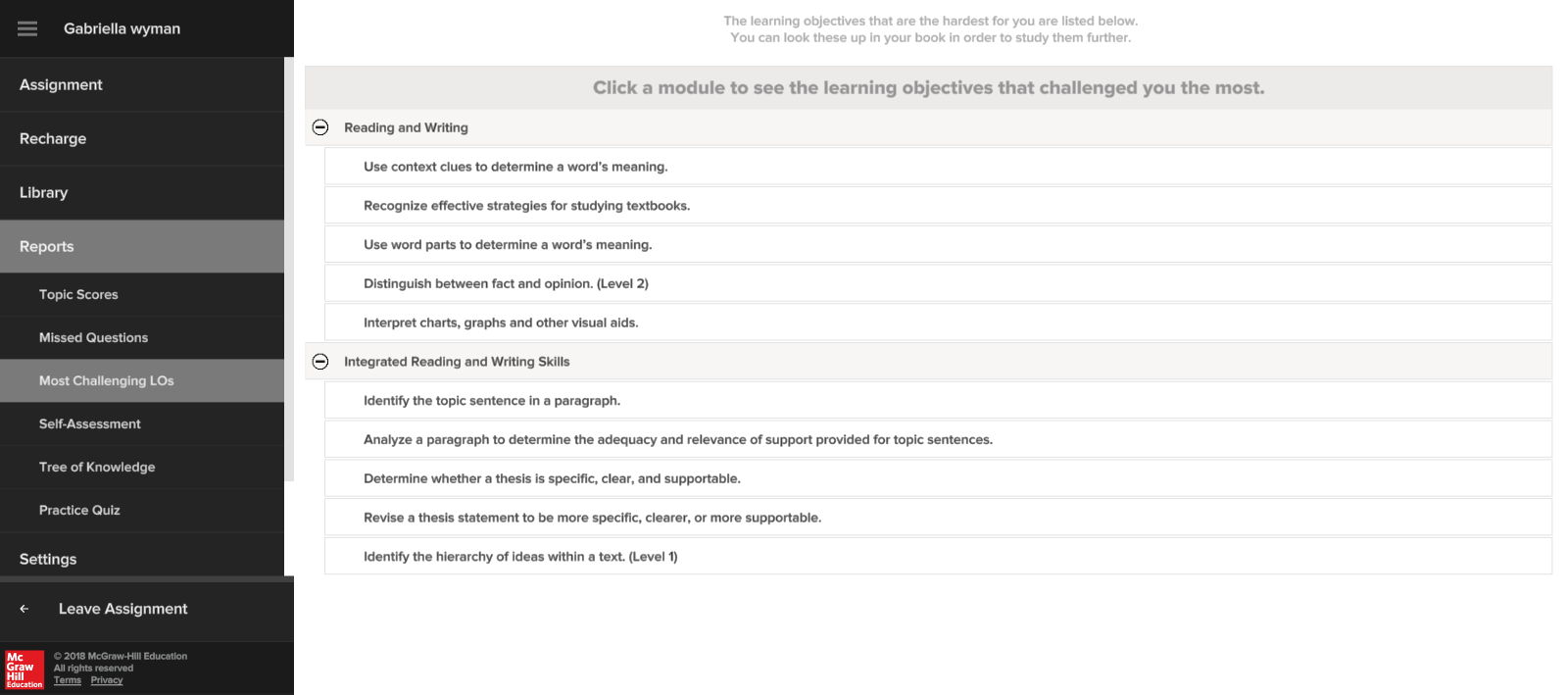Open the hamburger menu icon
This screenshot has height=695, width=1568.
[x=27, y=29]
